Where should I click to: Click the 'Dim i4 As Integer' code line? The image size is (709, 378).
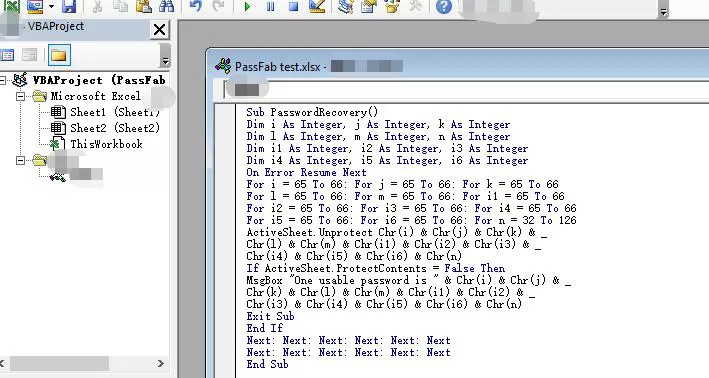pos(387,161)
